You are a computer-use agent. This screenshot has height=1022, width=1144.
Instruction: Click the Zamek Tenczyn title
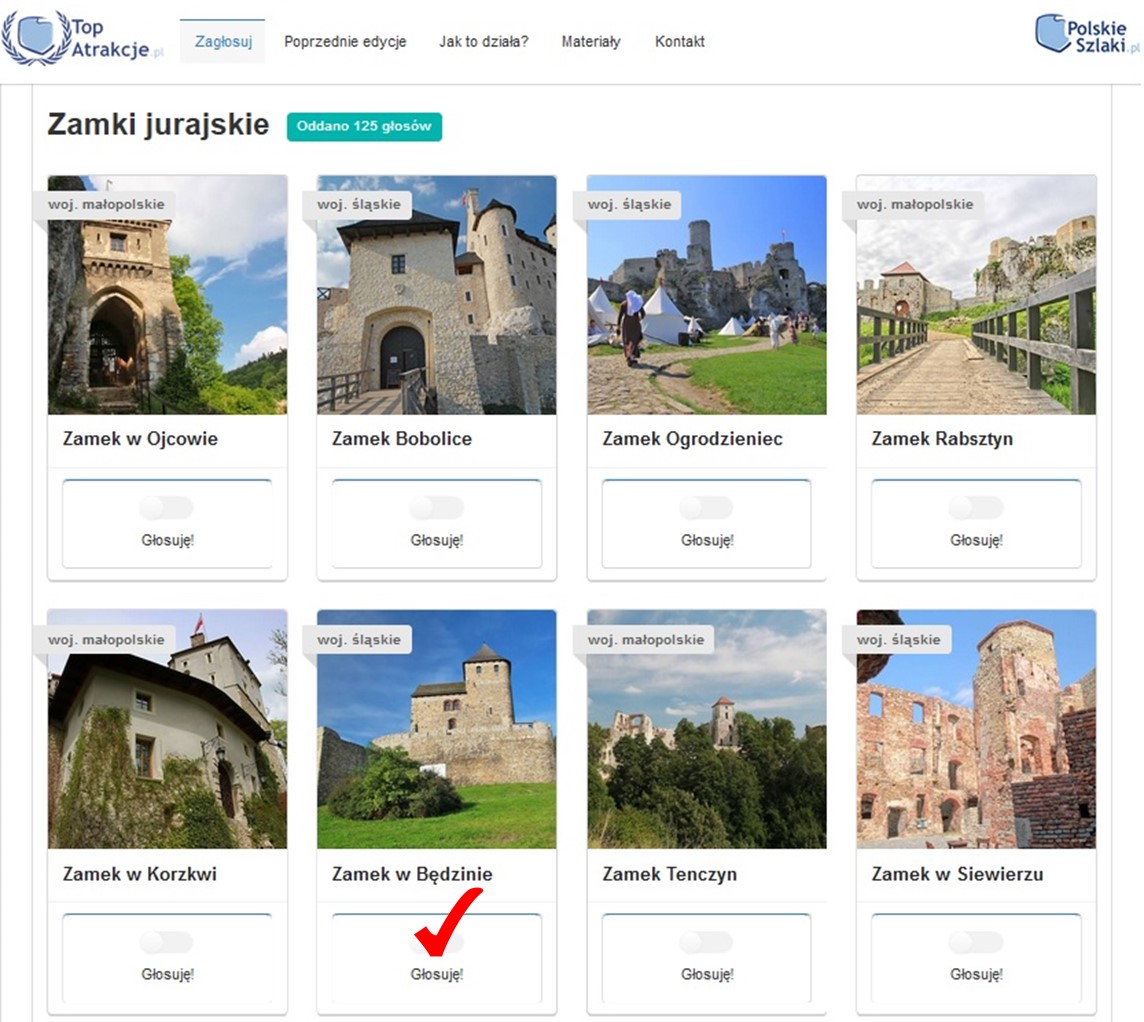tap(669, 874)
